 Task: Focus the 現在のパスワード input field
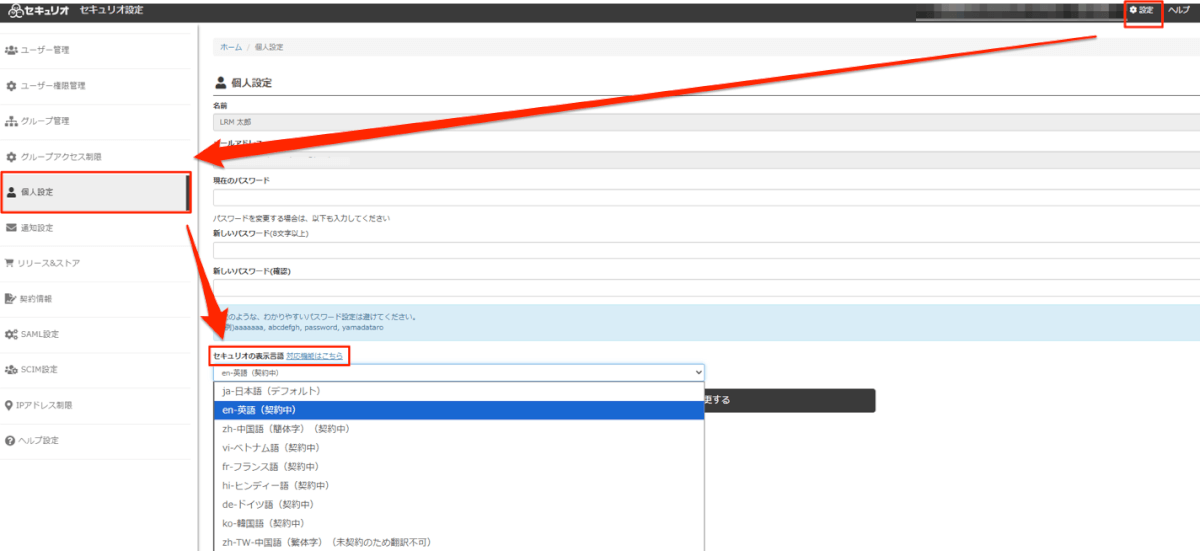(706, 197)
